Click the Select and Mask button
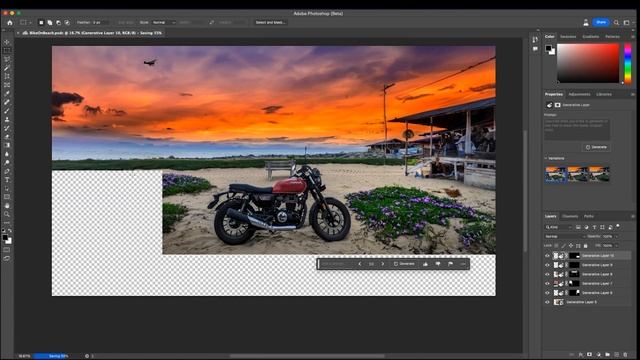The width and height of the screenshot is (640, 360). coord(270,22)
